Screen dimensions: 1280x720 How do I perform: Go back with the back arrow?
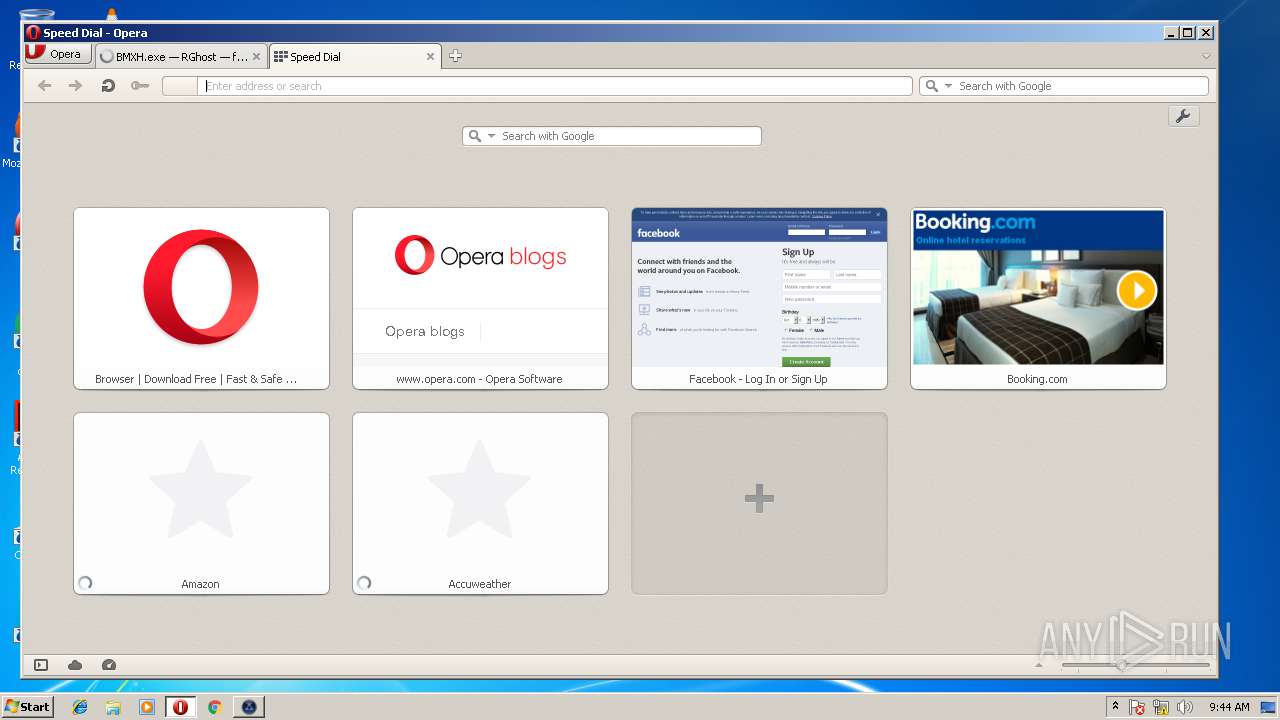(44, 86)
